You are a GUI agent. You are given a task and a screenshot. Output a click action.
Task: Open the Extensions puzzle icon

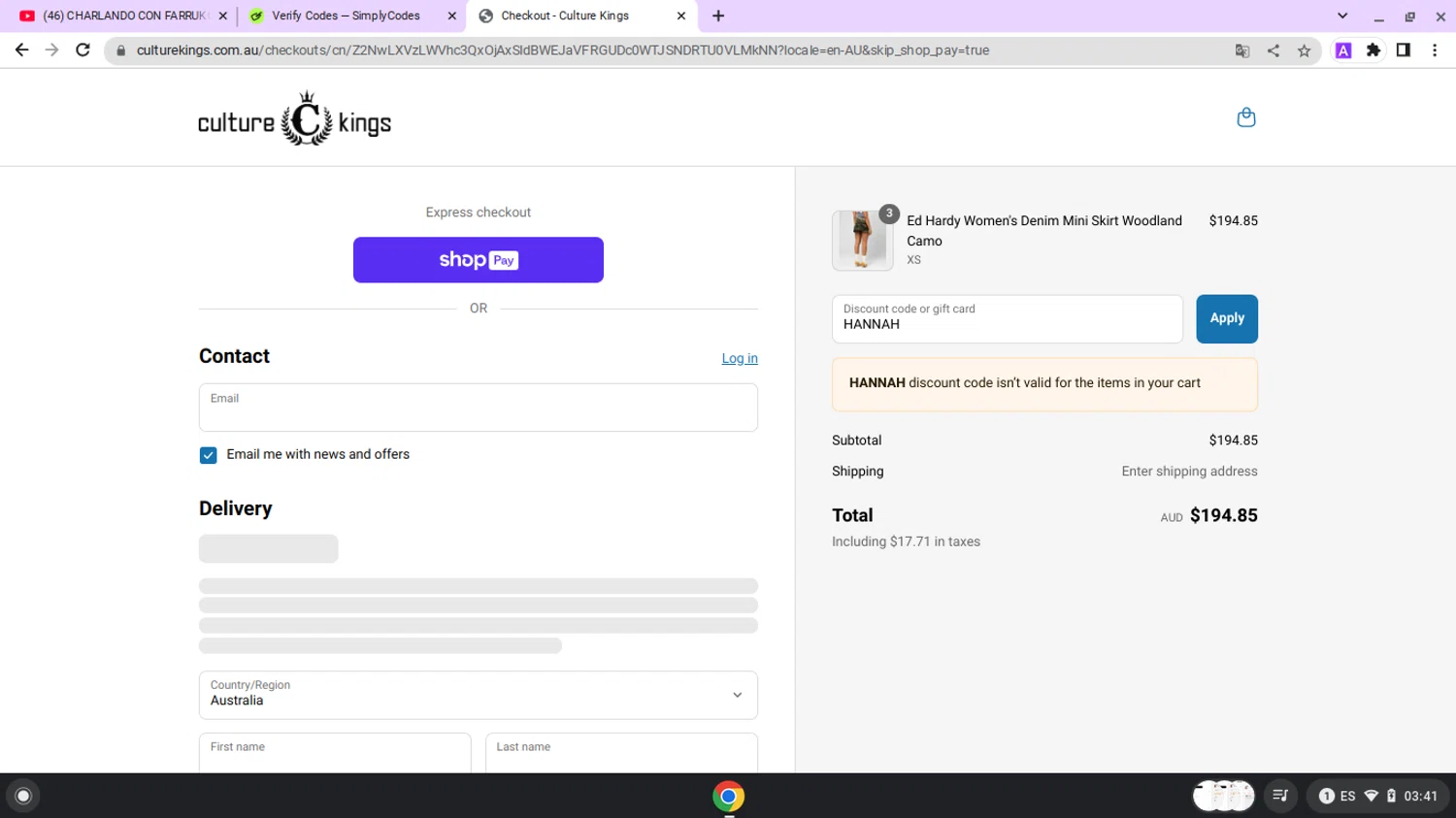pyautogui.click(x=1373, y=50)
